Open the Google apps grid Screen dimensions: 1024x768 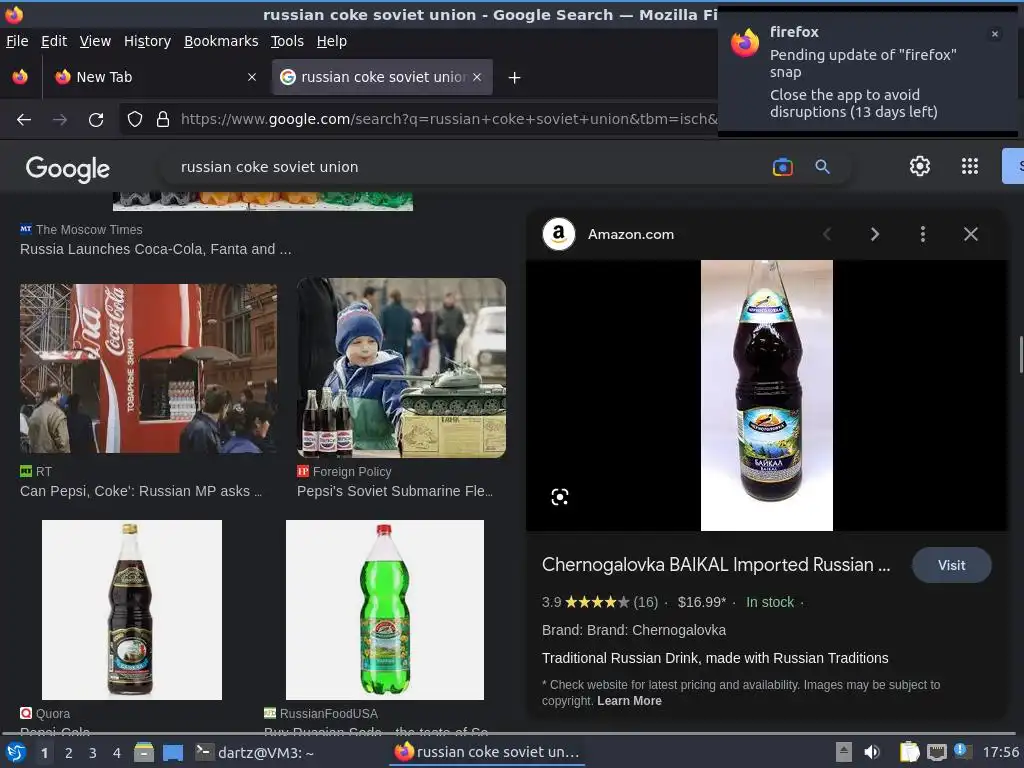pos(970,167)
